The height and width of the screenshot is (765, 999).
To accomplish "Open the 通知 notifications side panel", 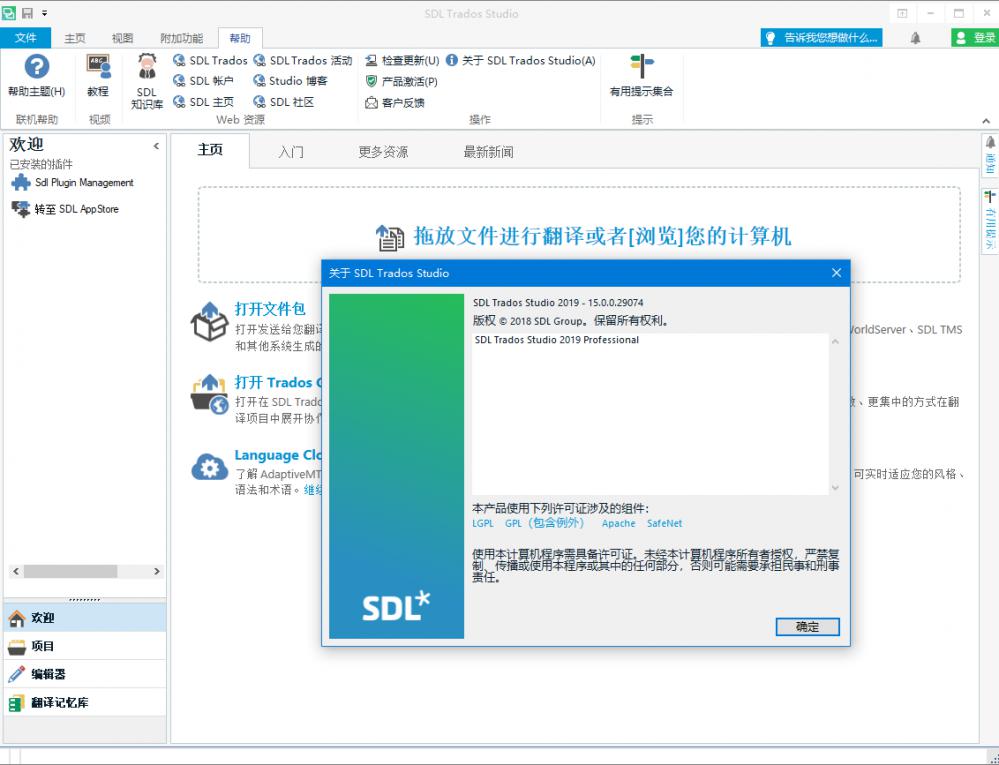I will (x=990, y=155).
